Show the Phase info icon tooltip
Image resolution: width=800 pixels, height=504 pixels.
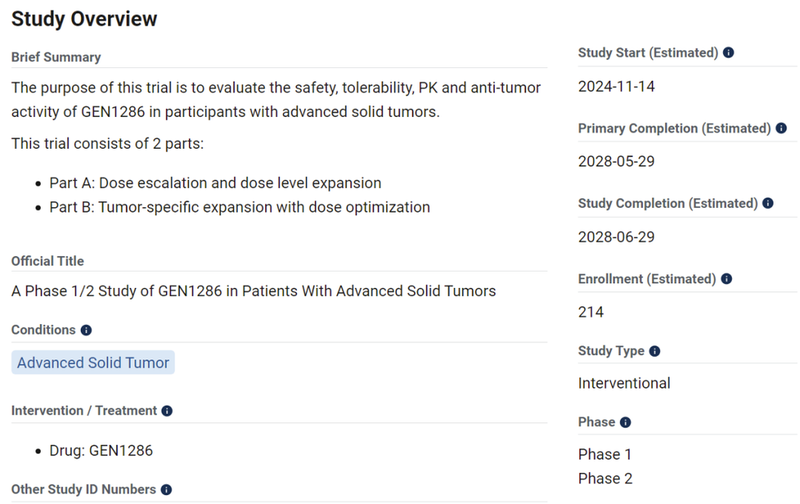626,422
